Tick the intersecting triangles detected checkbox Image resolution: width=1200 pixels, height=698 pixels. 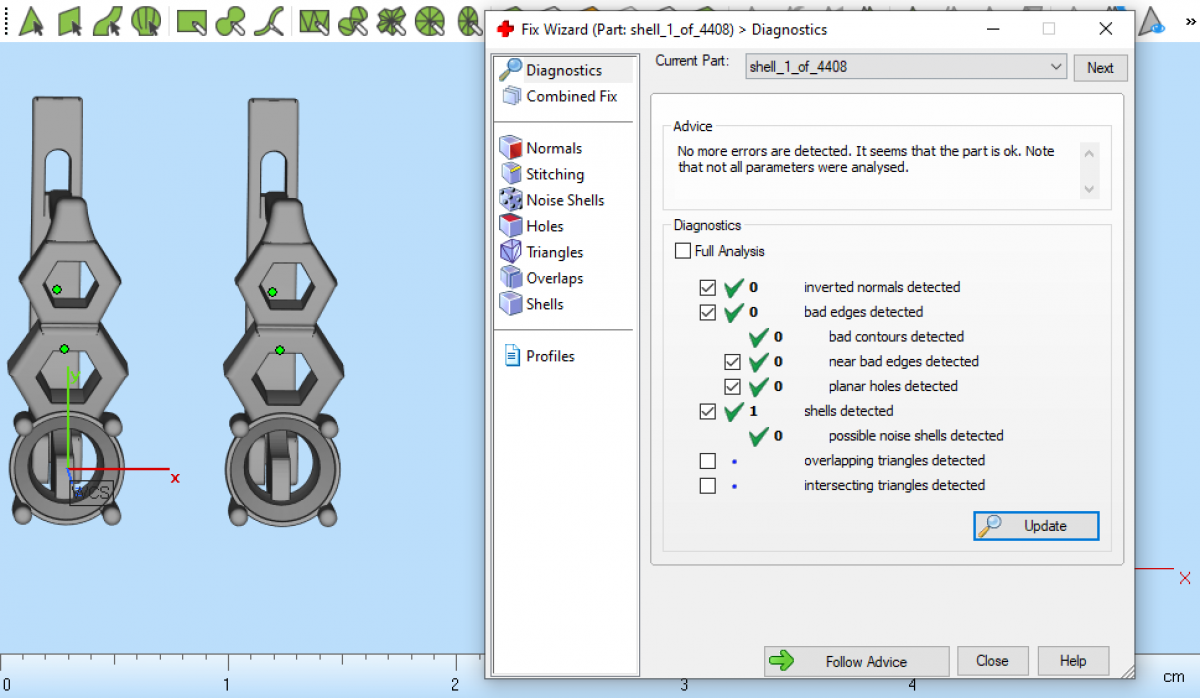point(708,486)
